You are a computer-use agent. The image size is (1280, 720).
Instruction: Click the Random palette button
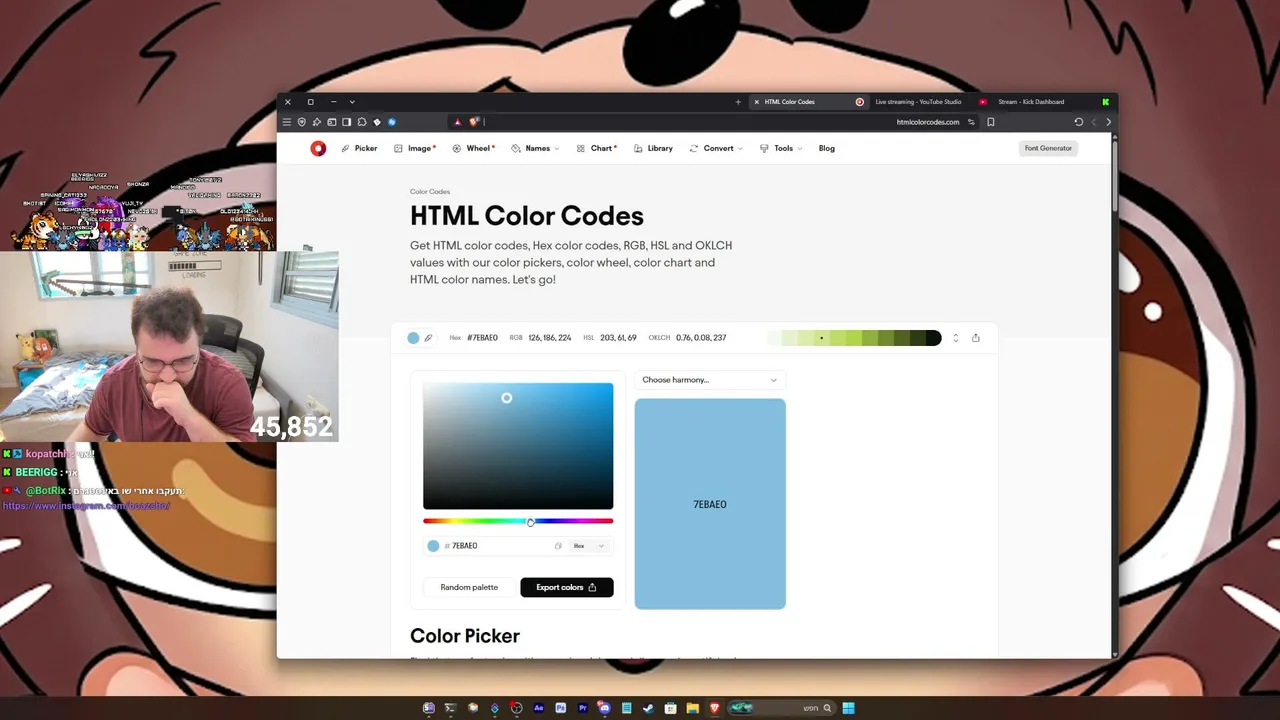(469, 587)
